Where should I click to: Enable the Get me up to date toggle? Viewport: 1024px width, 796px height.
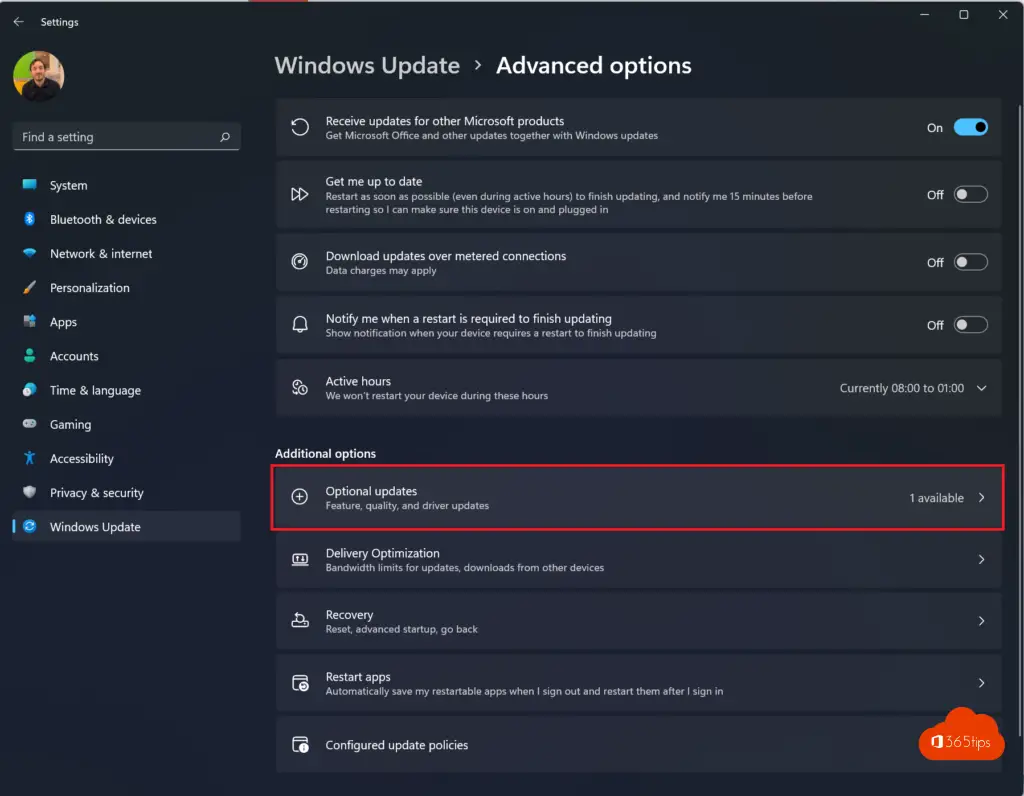(x=970, y=195)
